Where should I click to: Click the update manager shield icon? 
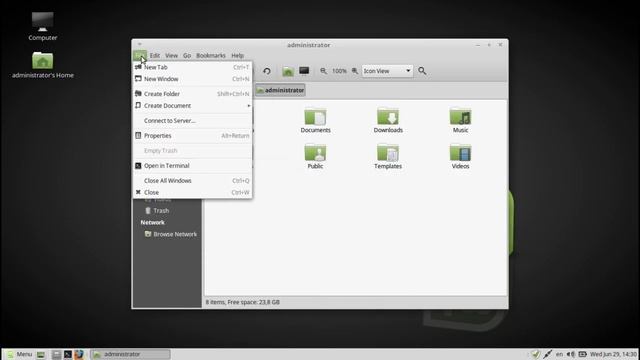[x=536, y=354]
